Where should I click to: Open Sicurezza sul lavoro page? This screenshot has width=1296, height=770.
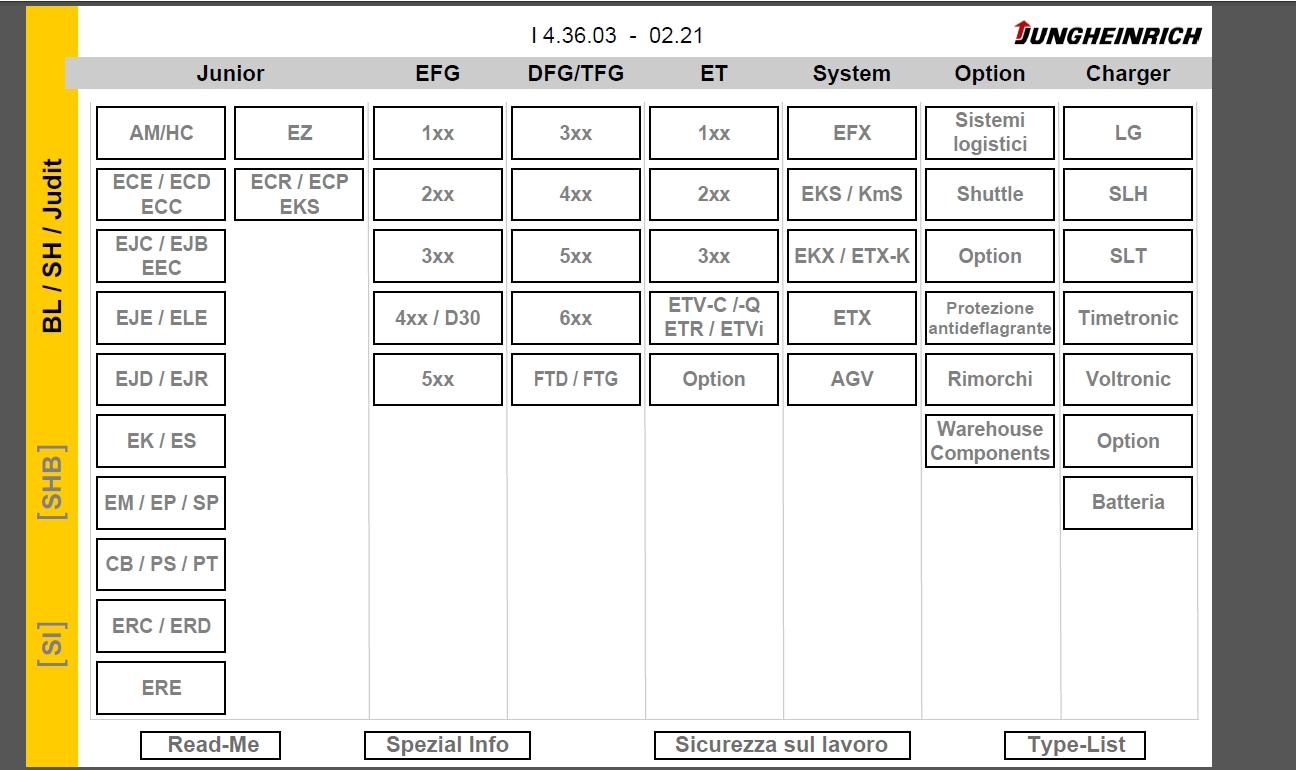click(x=782, y=745)
